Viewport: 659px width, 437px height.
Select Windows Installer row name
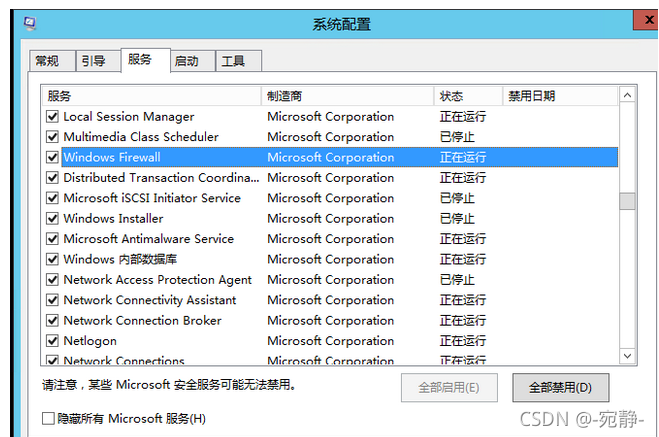pos(113,218)
